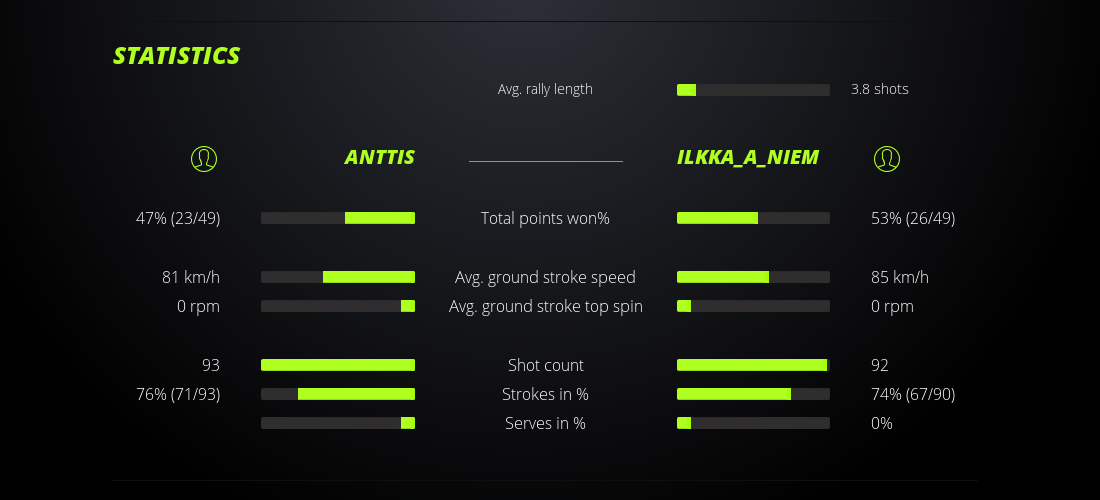Screen dimensions: 1100x500
Task: Click the ANTTIS Strokes in % bar
Action: 338,394
